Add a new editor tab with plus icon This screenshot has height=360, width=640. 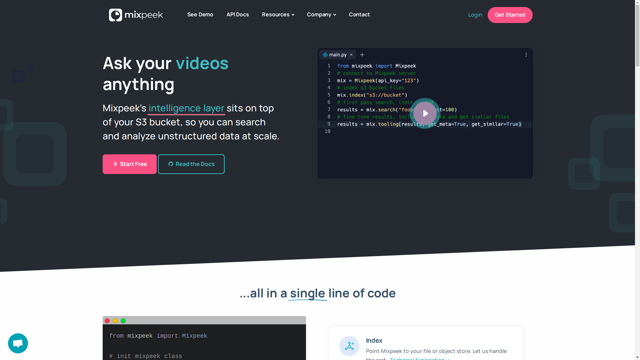click(x=362, y=55)
